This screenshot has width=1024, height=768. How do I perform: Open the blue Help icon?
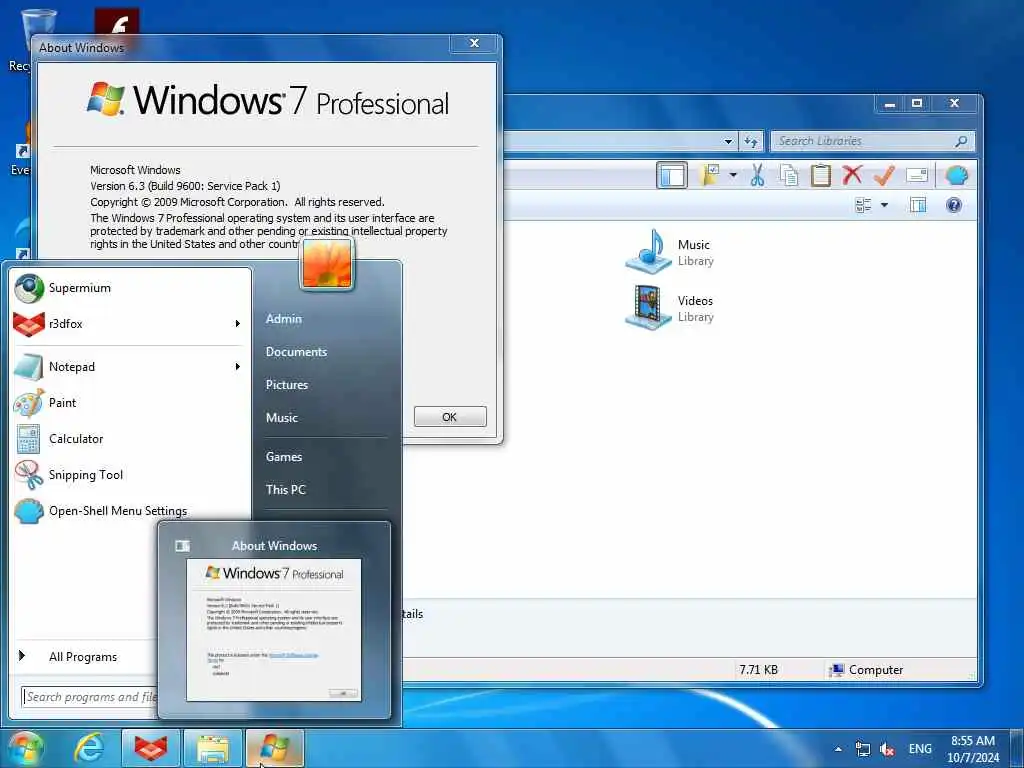953,205
